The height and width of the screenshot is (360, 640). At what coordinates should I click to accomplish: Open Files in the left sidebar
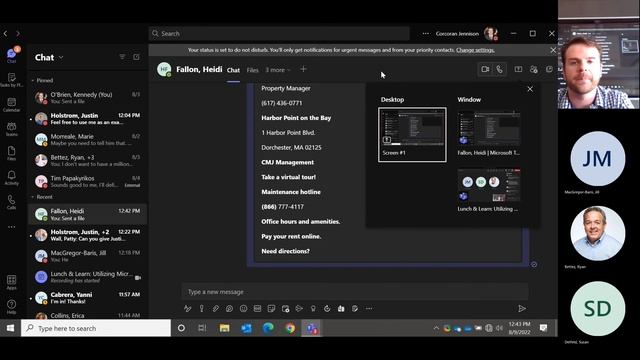point(11,153)
